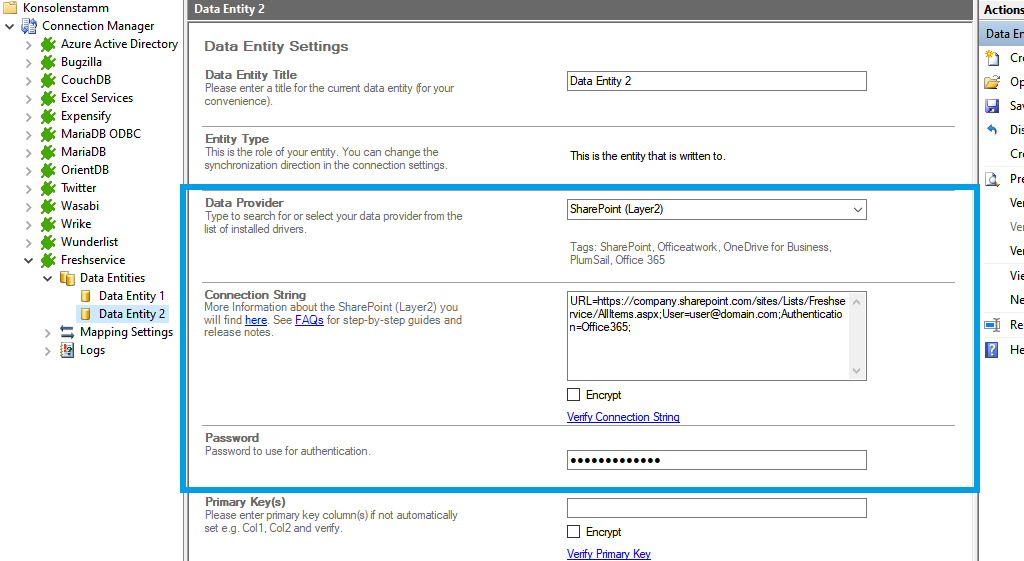1024x561 pixels.
Task: Click the Azure Active Directory connection icon
Action: pyautogui.click(x=48, y=44)
